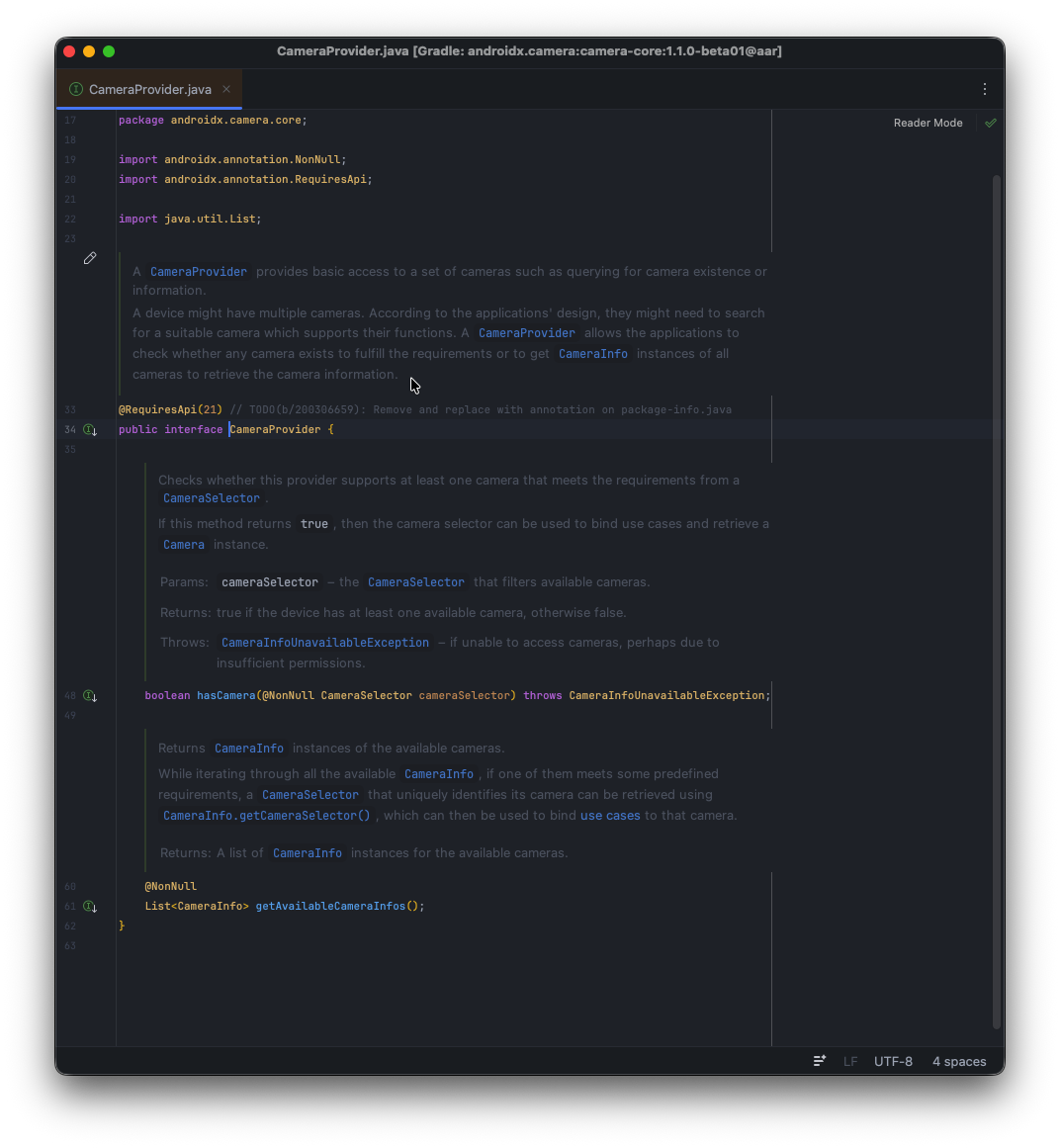
Task: Open the AI assistant status bar icon
Action: pos(820,1061)
